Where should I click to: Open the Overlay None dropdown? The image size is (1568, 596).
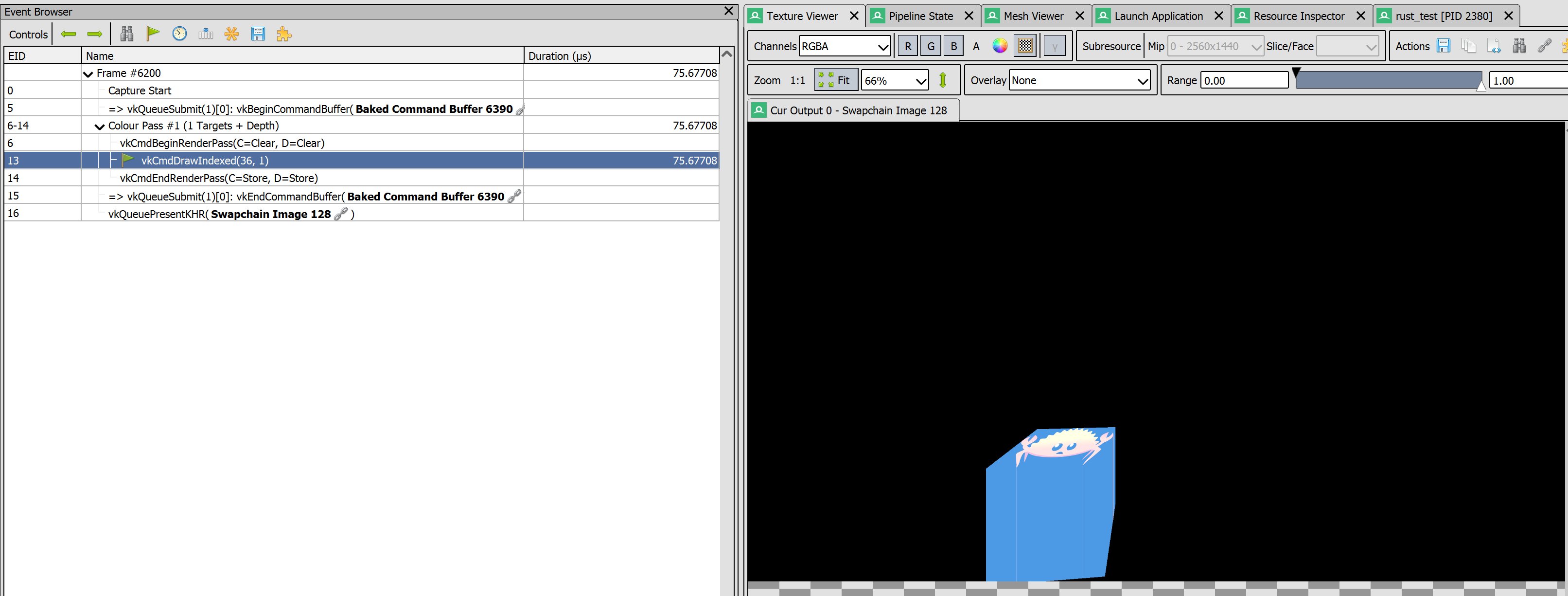1079,80
